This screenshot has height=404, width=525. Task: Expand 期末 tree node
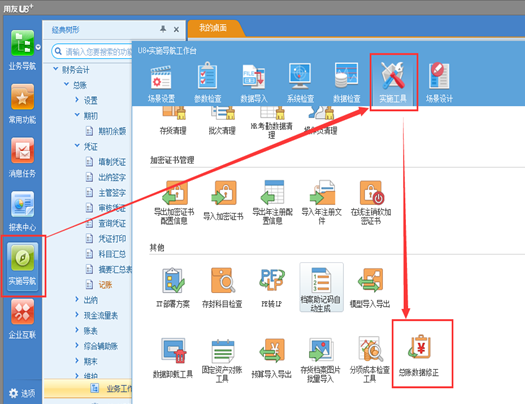coord(77,361)
